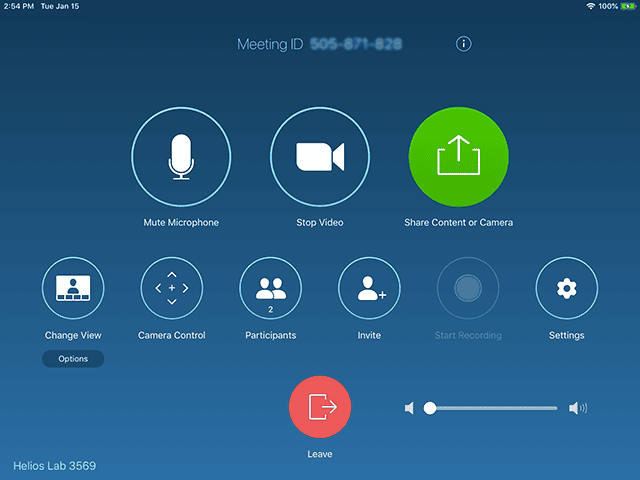
Task: Click the Mute Microphone label text
Action: click(181, 222)
